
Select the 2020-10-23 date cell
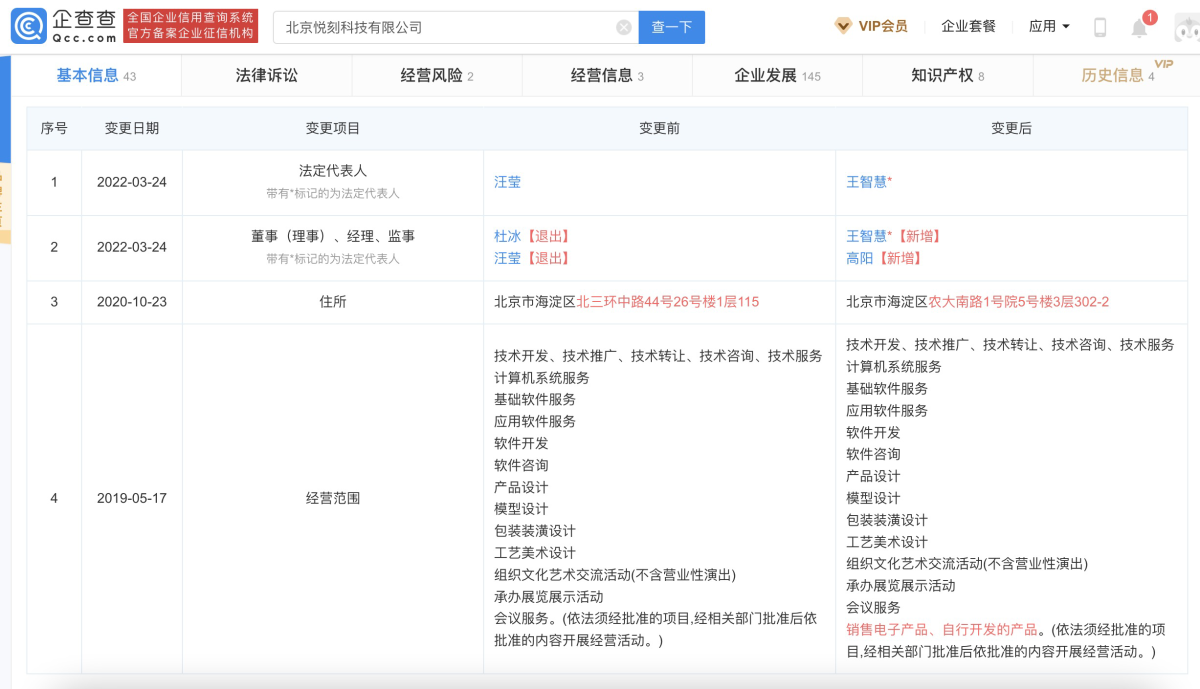coord(132,301)
